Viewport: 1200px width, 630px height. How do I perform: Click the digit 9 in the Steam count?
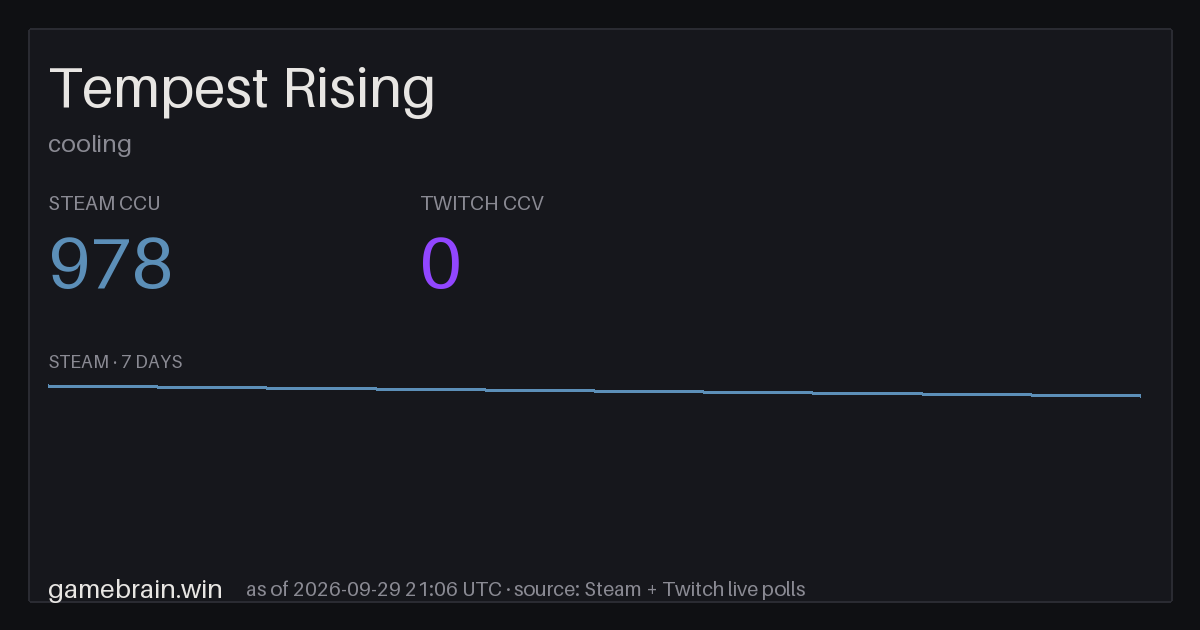tap(69, 264)
